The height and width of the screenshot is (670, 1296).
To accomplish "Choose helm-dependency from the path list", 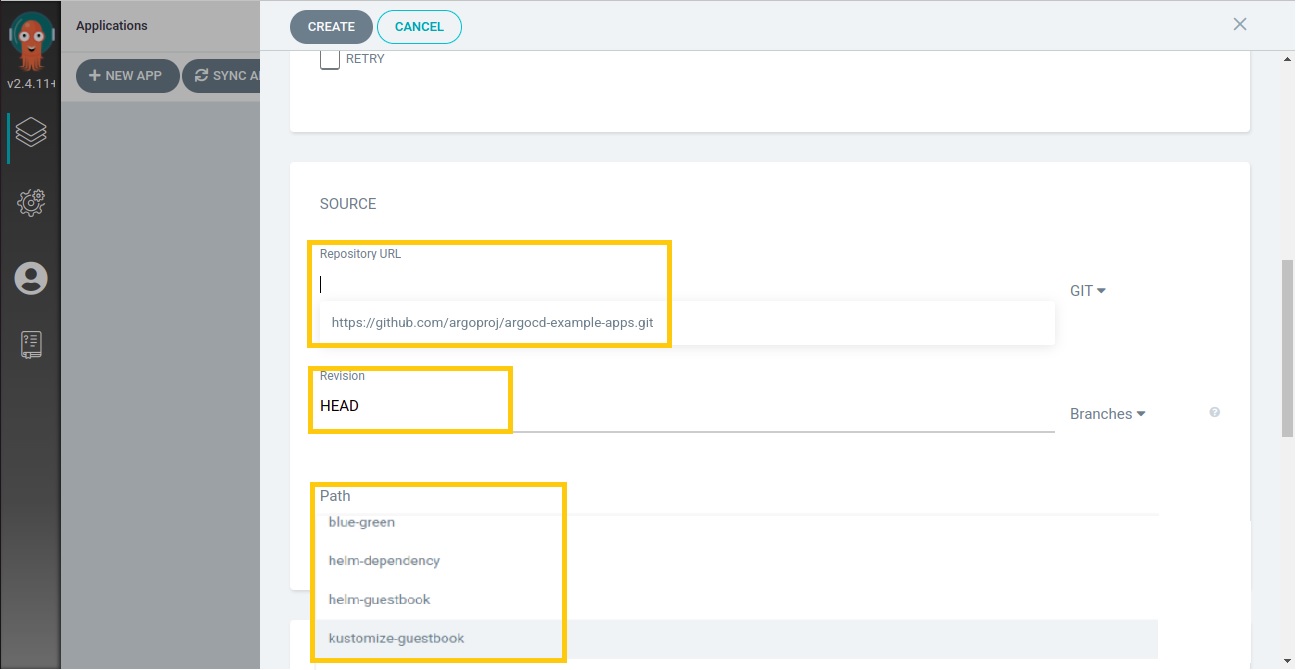I will pyautogui.click(x=384, y=561).
